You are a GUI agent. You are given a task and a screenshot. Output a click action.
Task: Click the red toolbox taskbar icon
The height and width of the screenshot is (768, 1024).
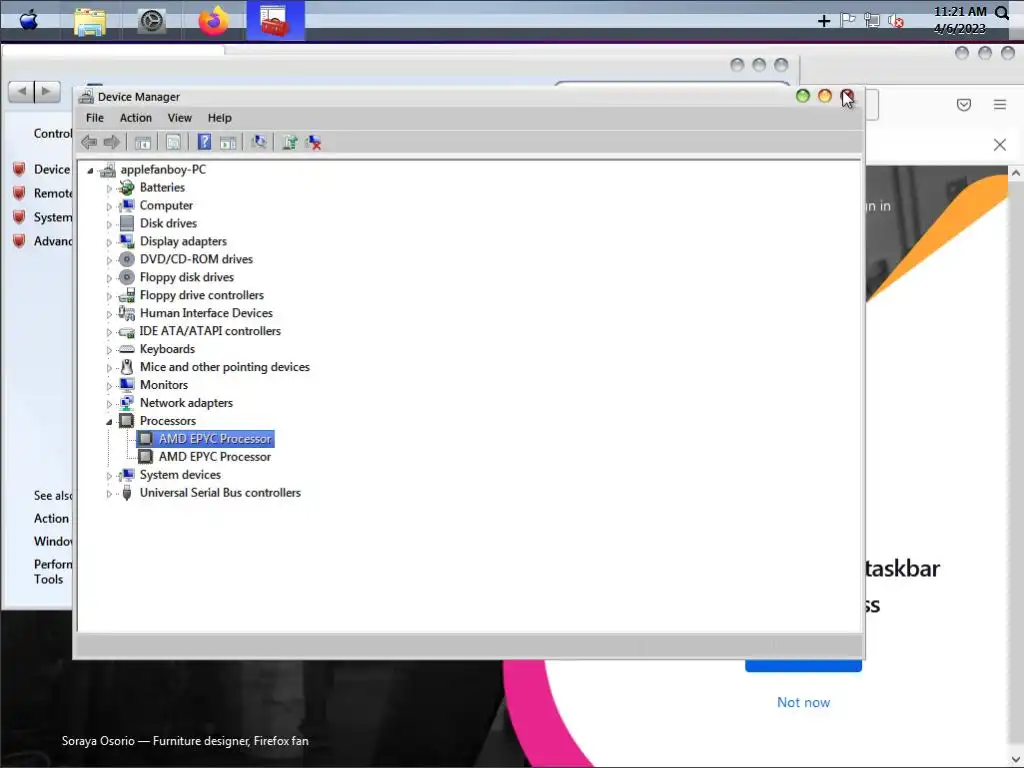275,21
